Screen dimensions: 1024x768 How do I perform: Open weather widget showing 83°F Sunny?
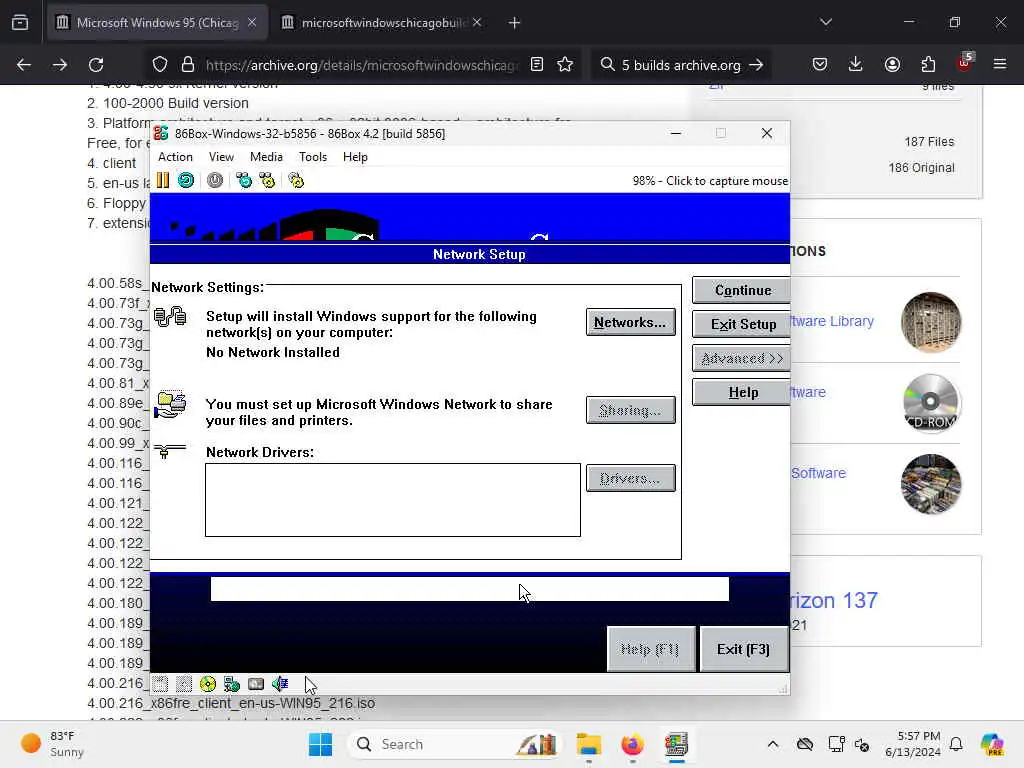(52, 744)
